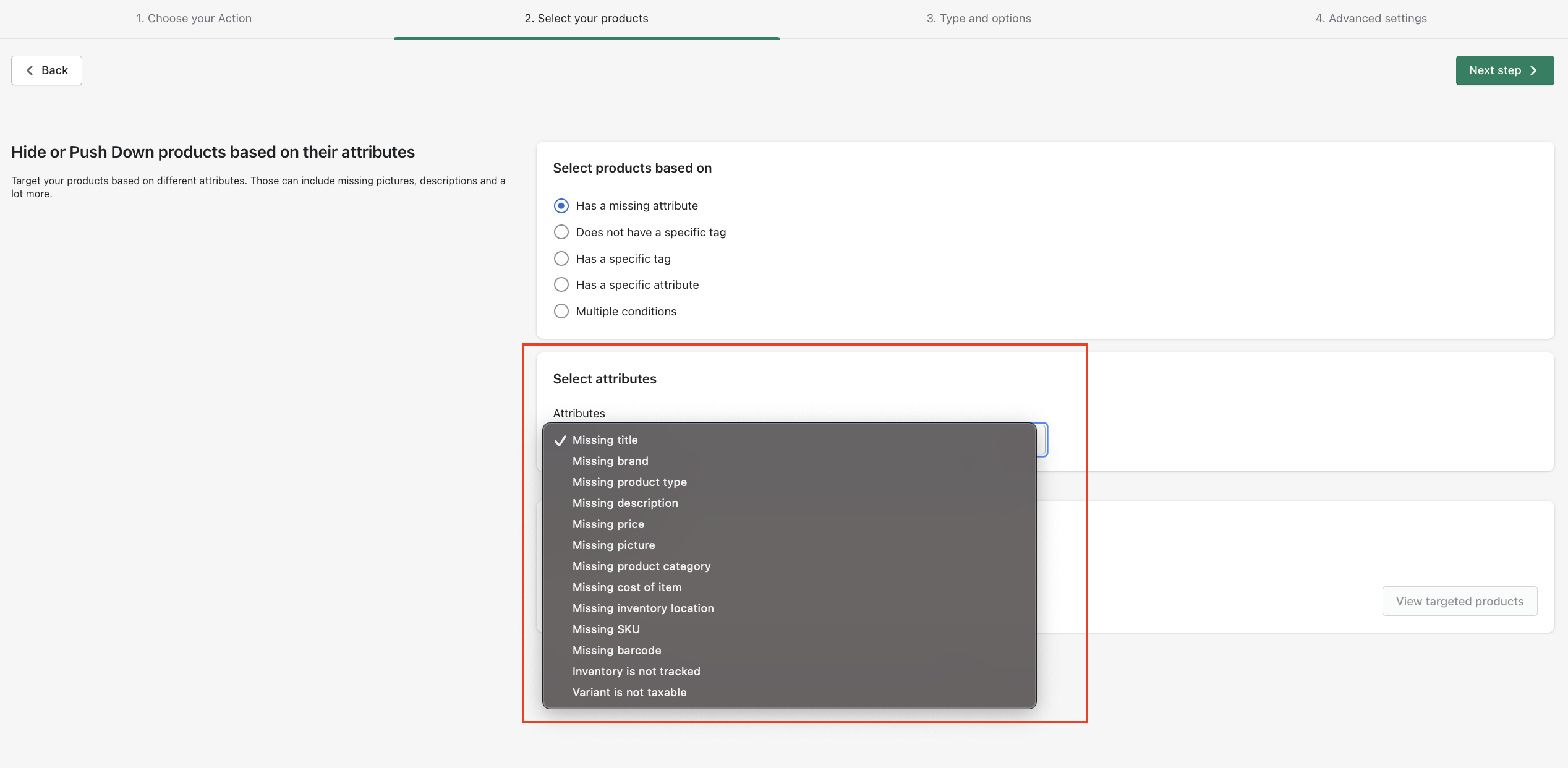Choose 'Missing SKU' attribute option
1568x768 pixels.
pos(606,629)
